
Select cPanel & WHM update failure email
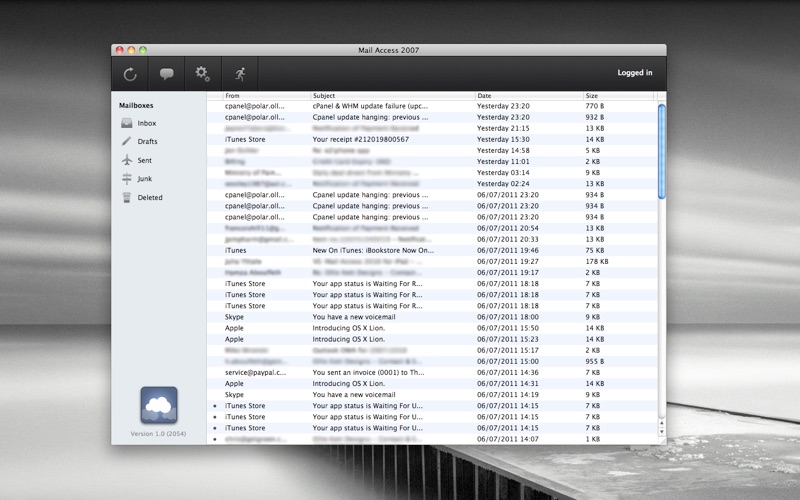tap(432, 106)
